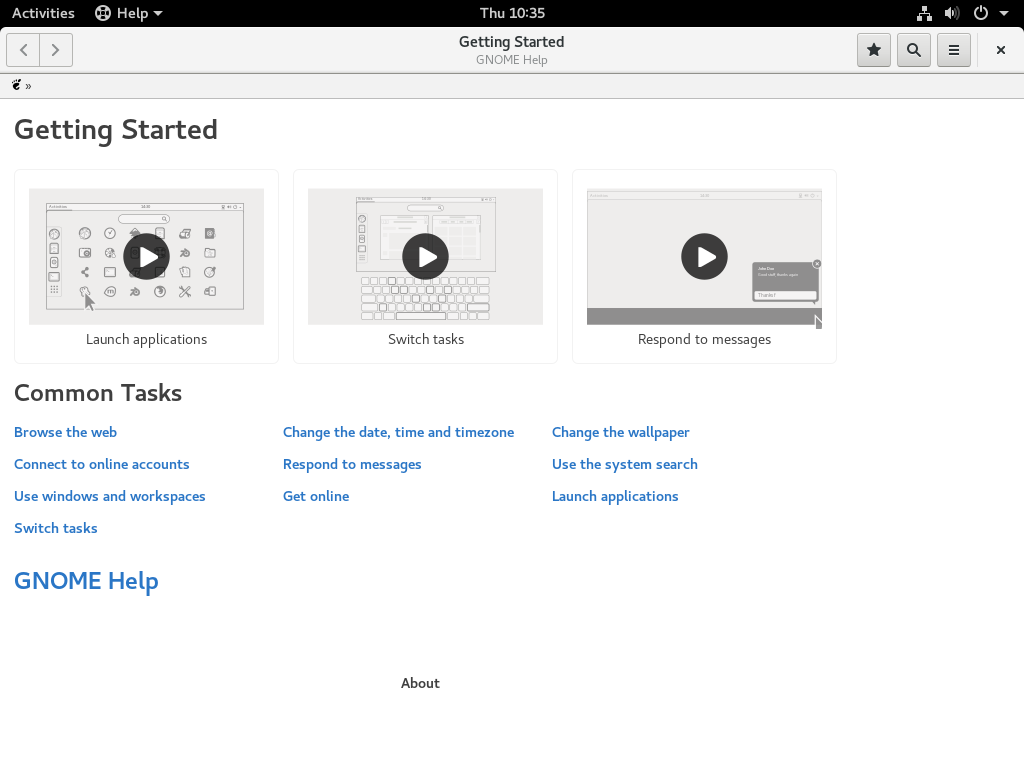The height and width of the screenshot is (768, 1024).
Task: Play the Launch applications video
Action: (x=146, y=257)
